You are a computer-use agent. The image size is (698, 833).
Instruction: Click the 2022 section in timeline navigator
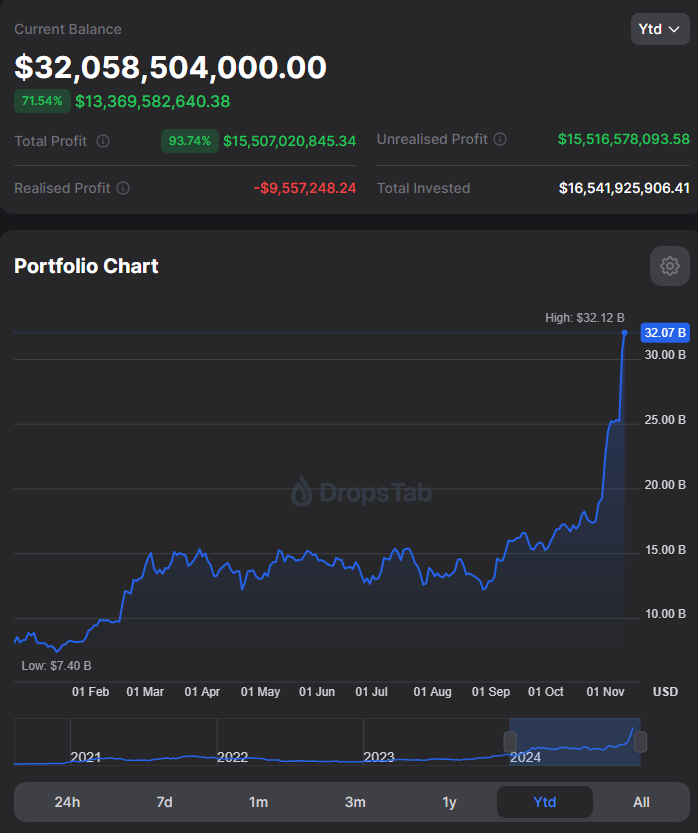(x=290, y=742)
